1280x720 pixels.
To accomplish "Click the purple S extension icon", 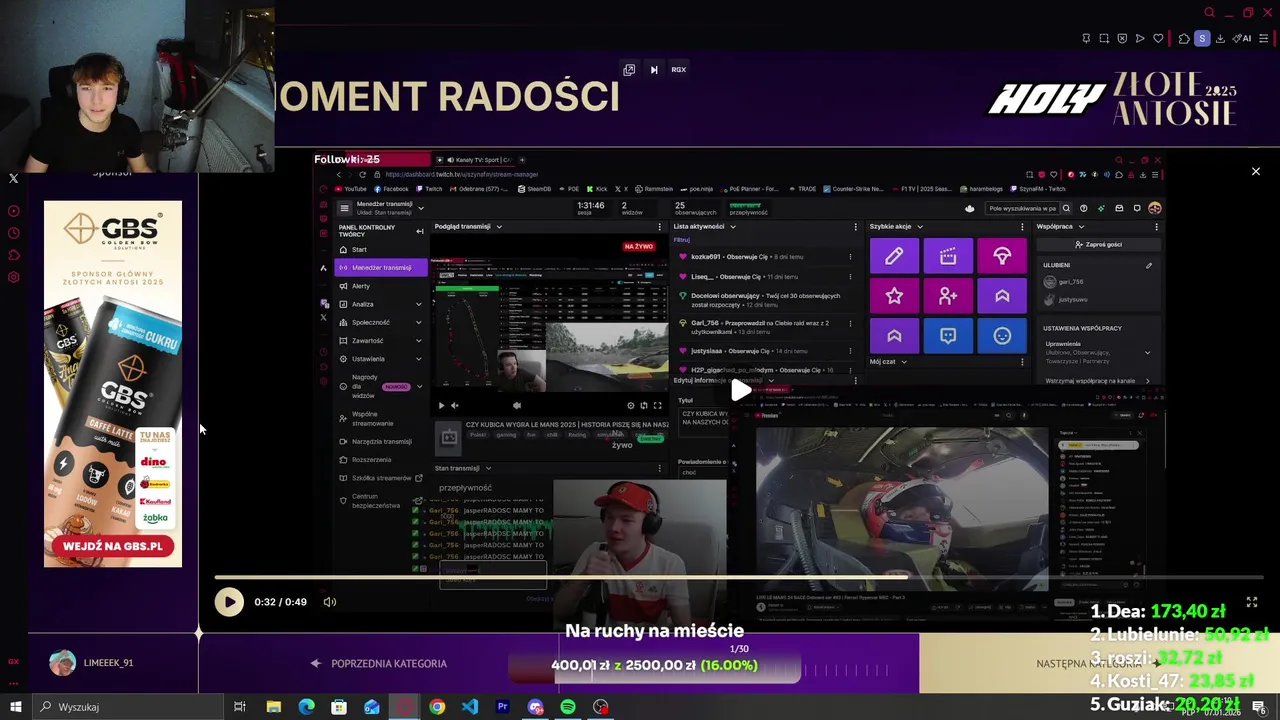I will point(1202,39).
